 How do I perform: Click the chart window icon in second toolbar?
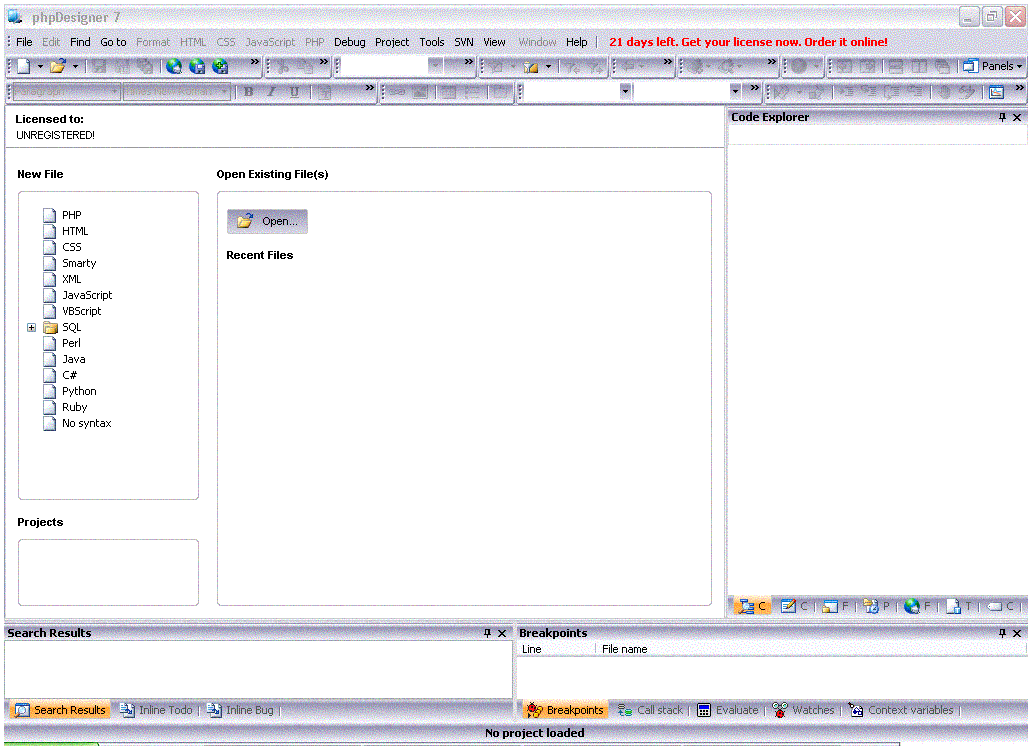[996, 92]
